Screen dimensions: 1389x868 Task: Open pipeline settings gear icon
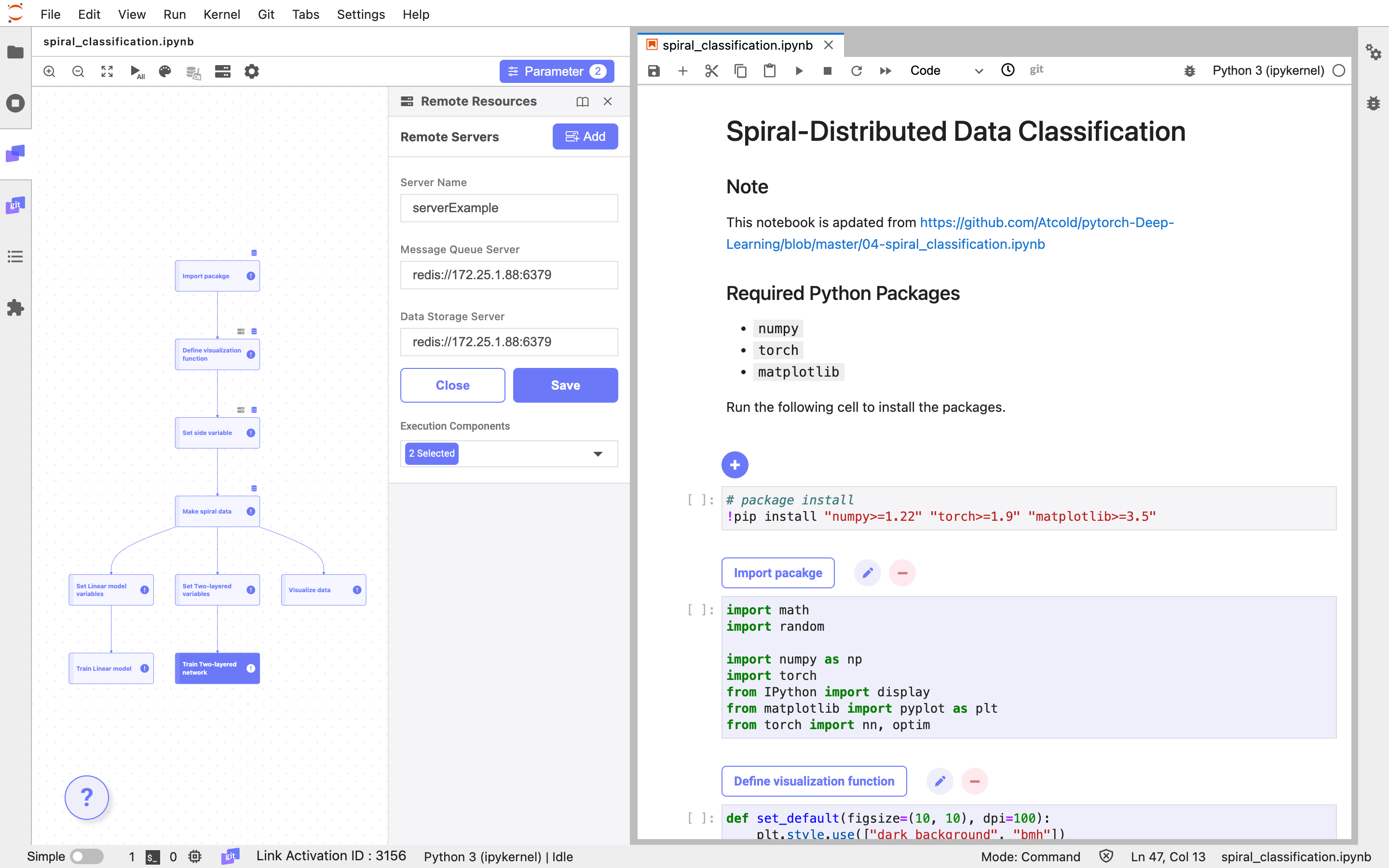coord(251,71)
